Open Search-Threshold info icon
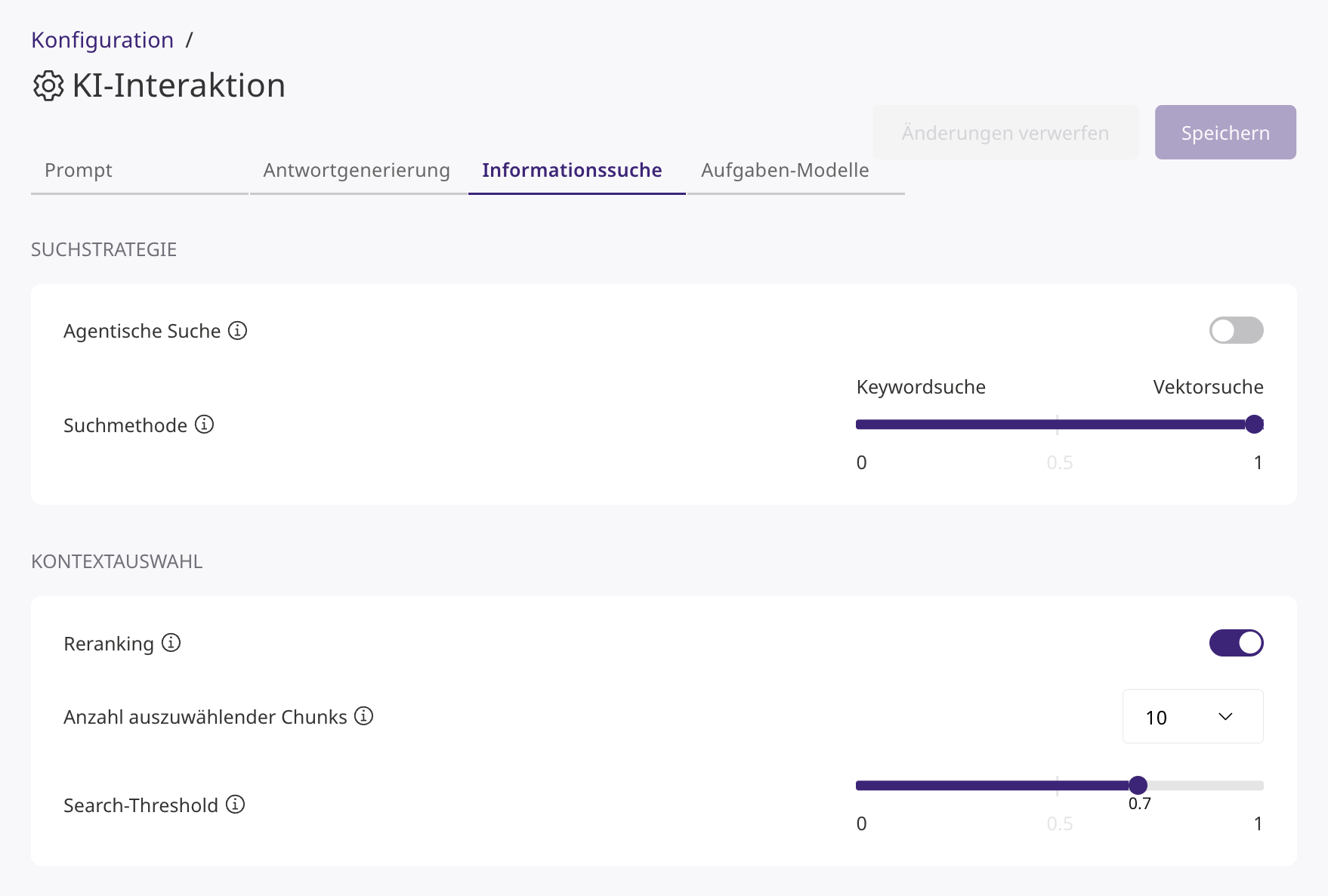 pos(236,805)
